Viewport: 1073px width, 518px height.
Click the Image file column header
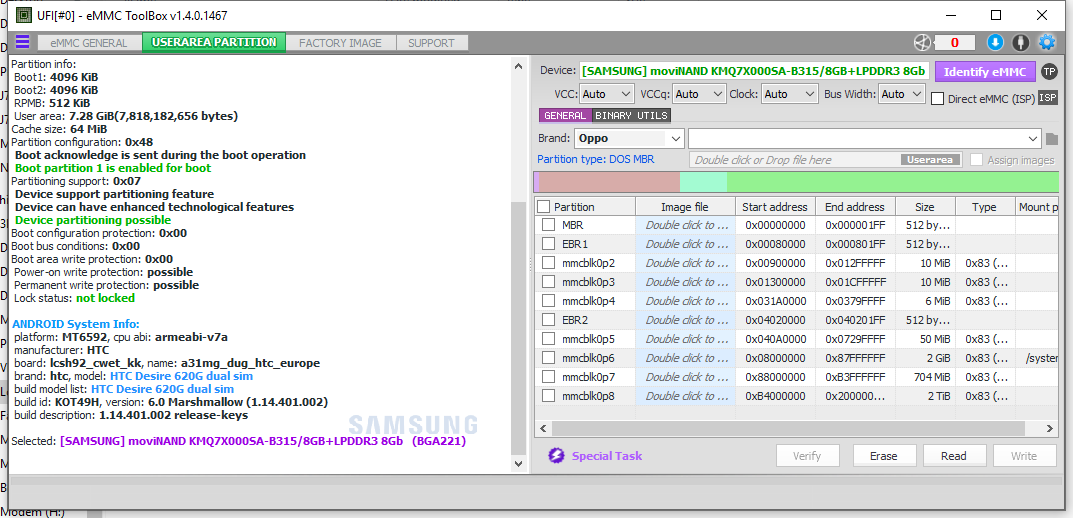[x=685, y=207]
